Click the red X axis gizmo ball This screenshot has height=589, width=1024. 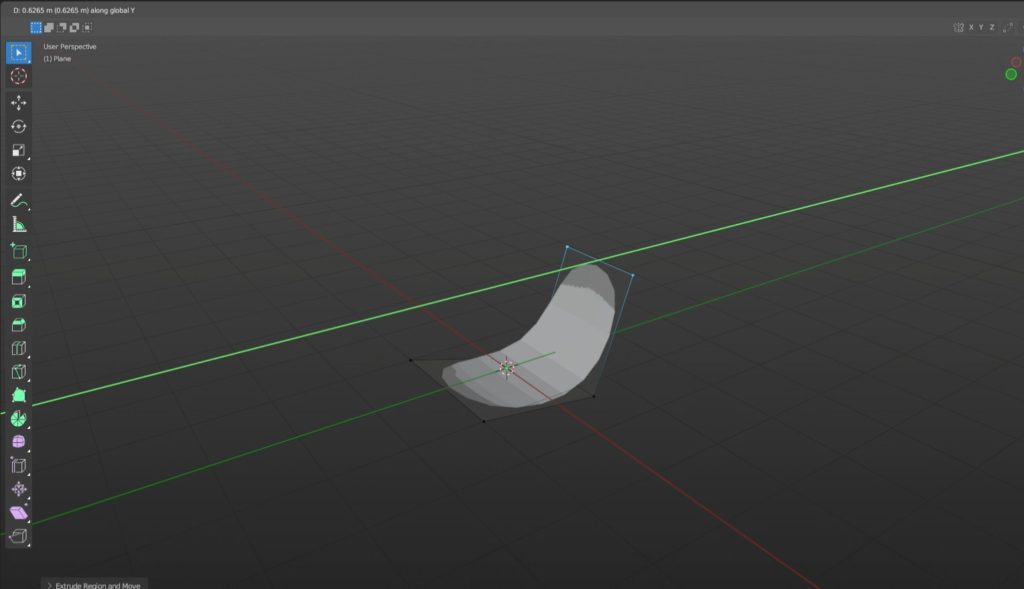[1017, 62]
